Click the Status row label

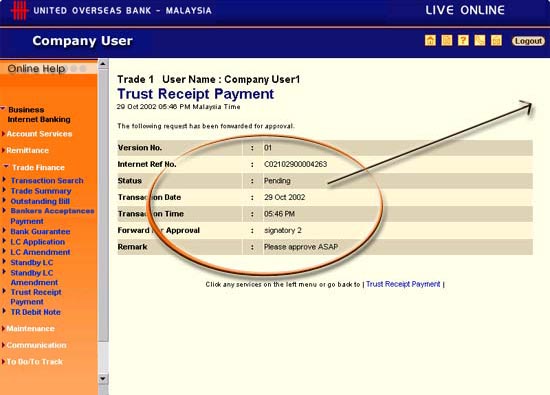[129, 181]
